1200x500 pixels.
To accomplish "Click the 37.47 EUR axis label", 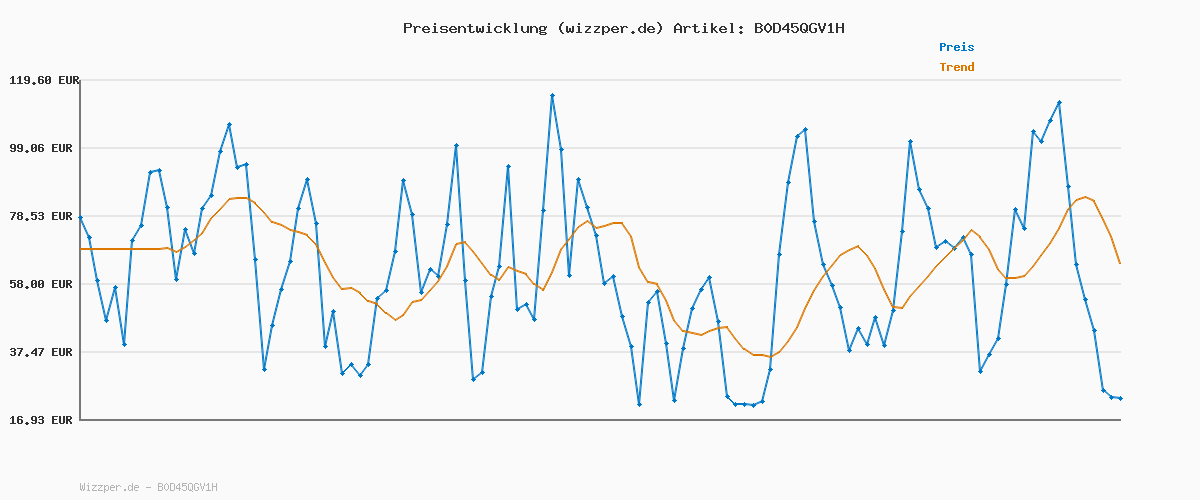I will pos(42,352).
